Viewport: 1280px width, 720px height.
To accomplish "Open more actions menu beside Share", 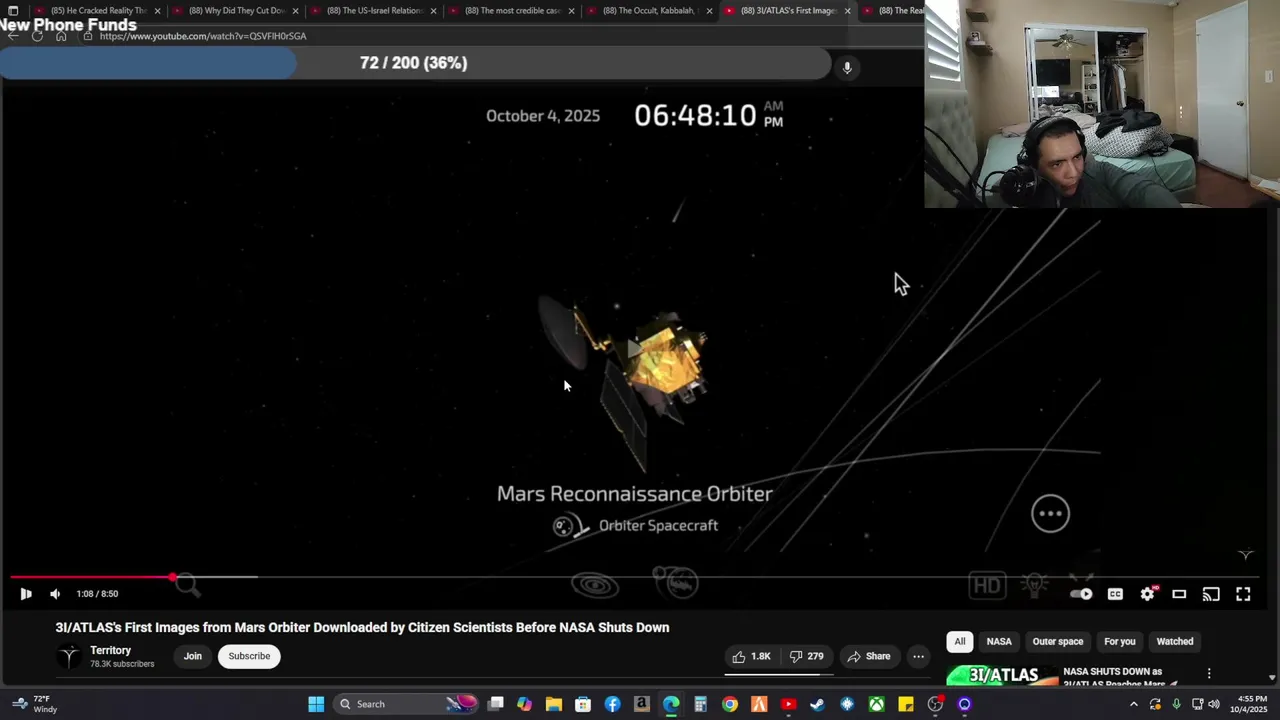I will click(918, 656).
